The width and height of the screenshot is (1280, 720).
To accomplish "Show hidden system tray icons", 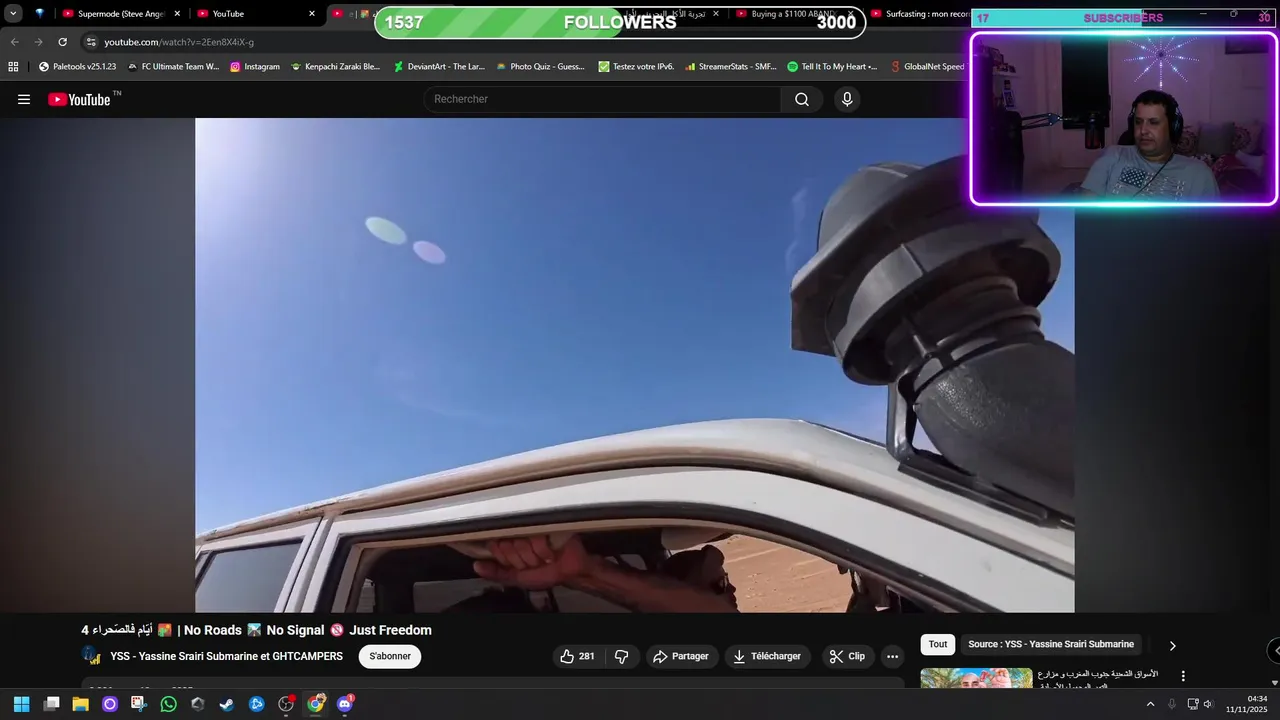I will (1150, 704).
